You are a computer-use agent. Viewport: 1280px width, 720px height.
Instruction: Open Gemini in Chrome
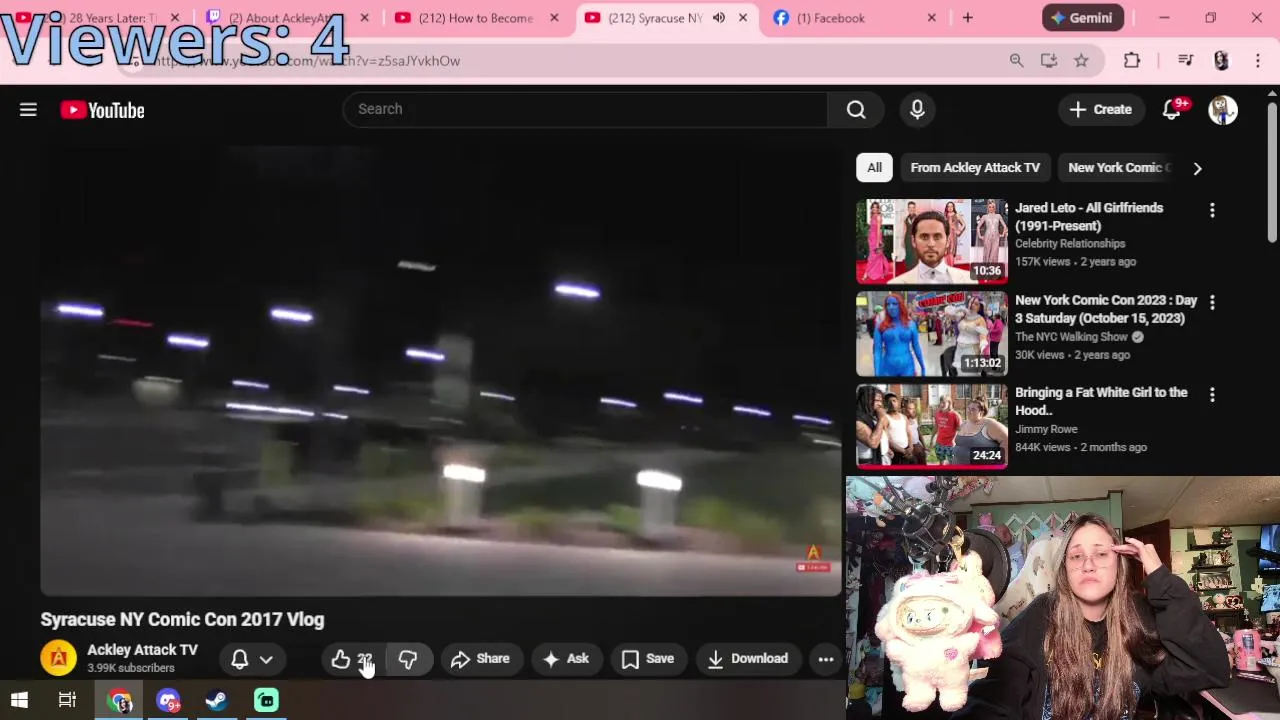pos(1082,18)
